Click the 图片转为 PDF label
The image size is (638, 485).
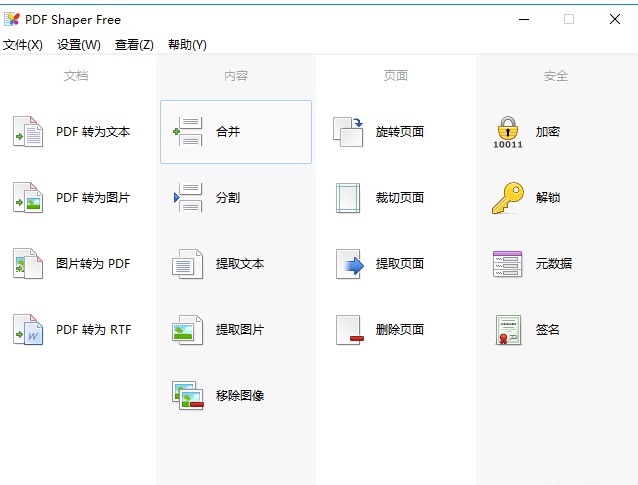click(x=93, y=263)
